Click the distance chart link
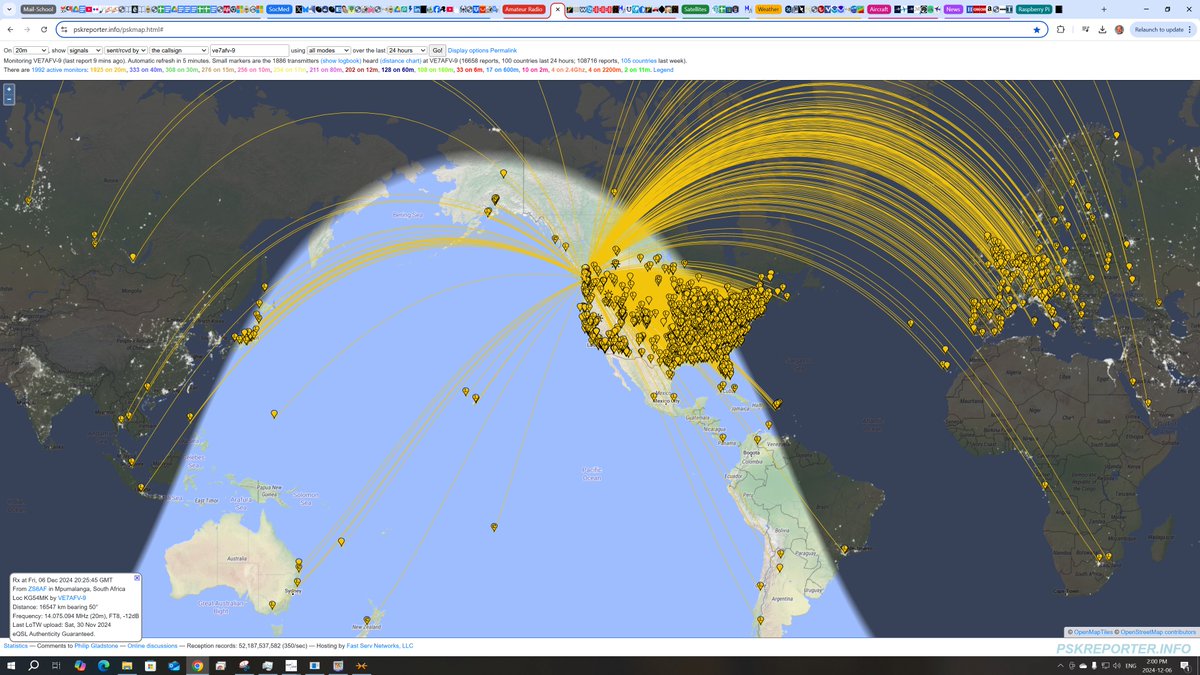The image size is (1200, 675). coord(400,60)
